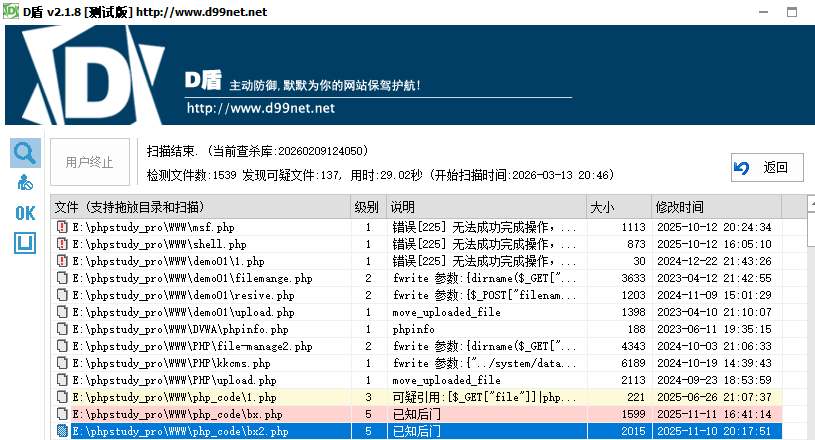Click the warning icon beside shell.php
This screenshot has width=815, height=440.
click(x=62, y=244)
